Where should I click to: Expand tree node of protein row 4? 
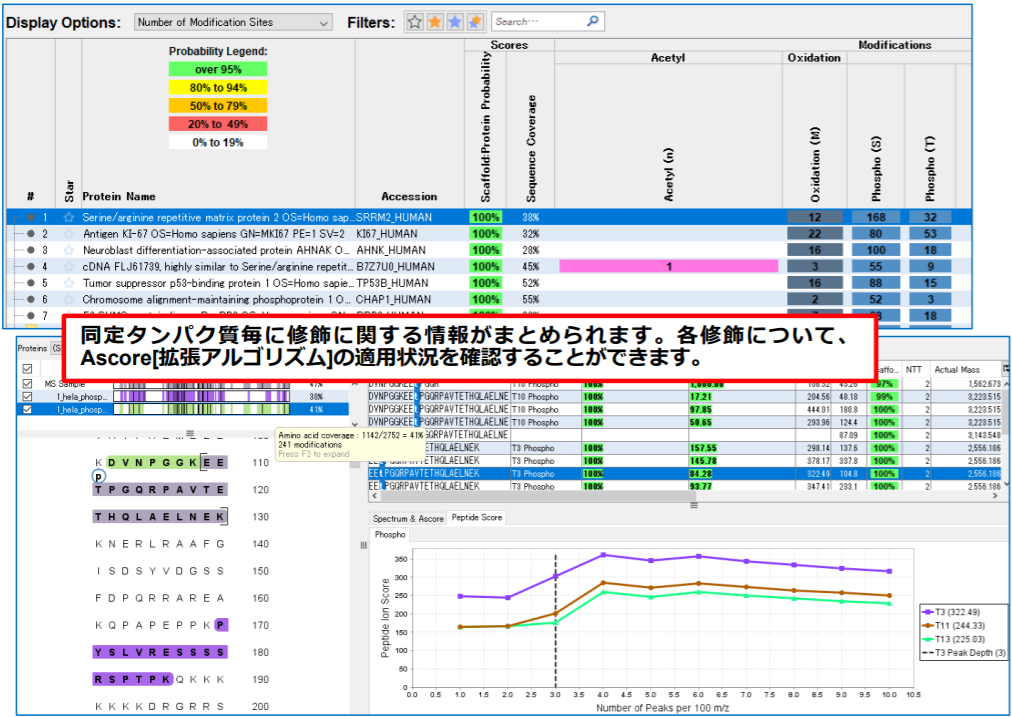coord(30,267)
